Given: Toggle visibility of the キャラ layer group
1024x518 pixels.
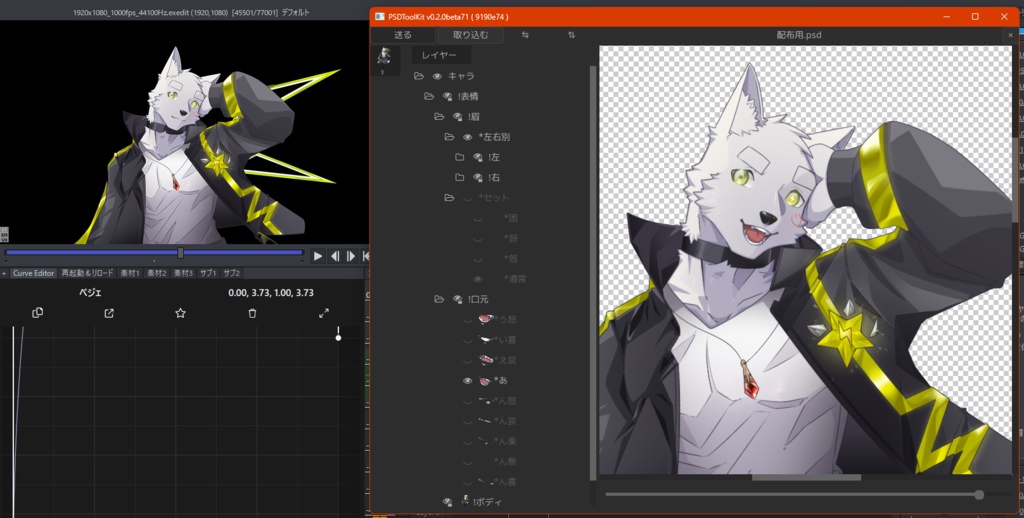Looking at the screenshot, I should coord(437,76).
